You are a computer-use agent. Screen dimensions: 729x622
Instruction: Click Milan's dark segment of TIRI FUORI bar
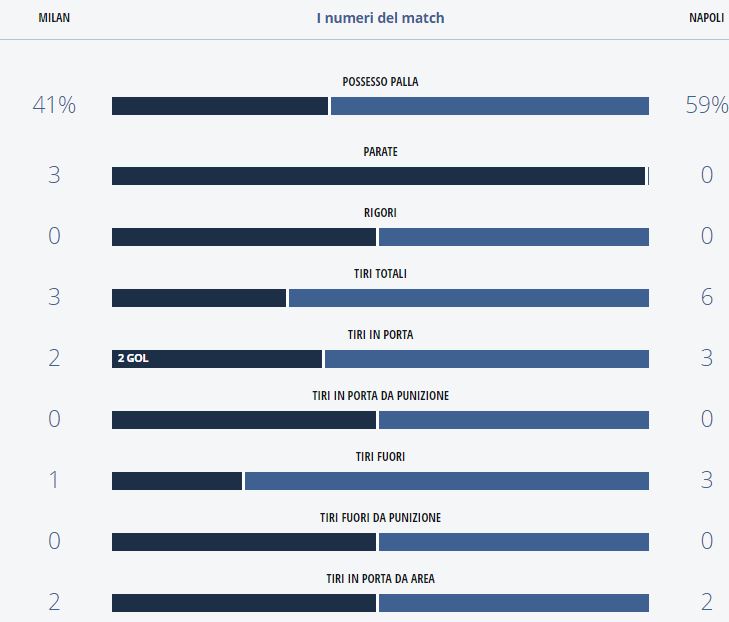(x=177, y=481)
